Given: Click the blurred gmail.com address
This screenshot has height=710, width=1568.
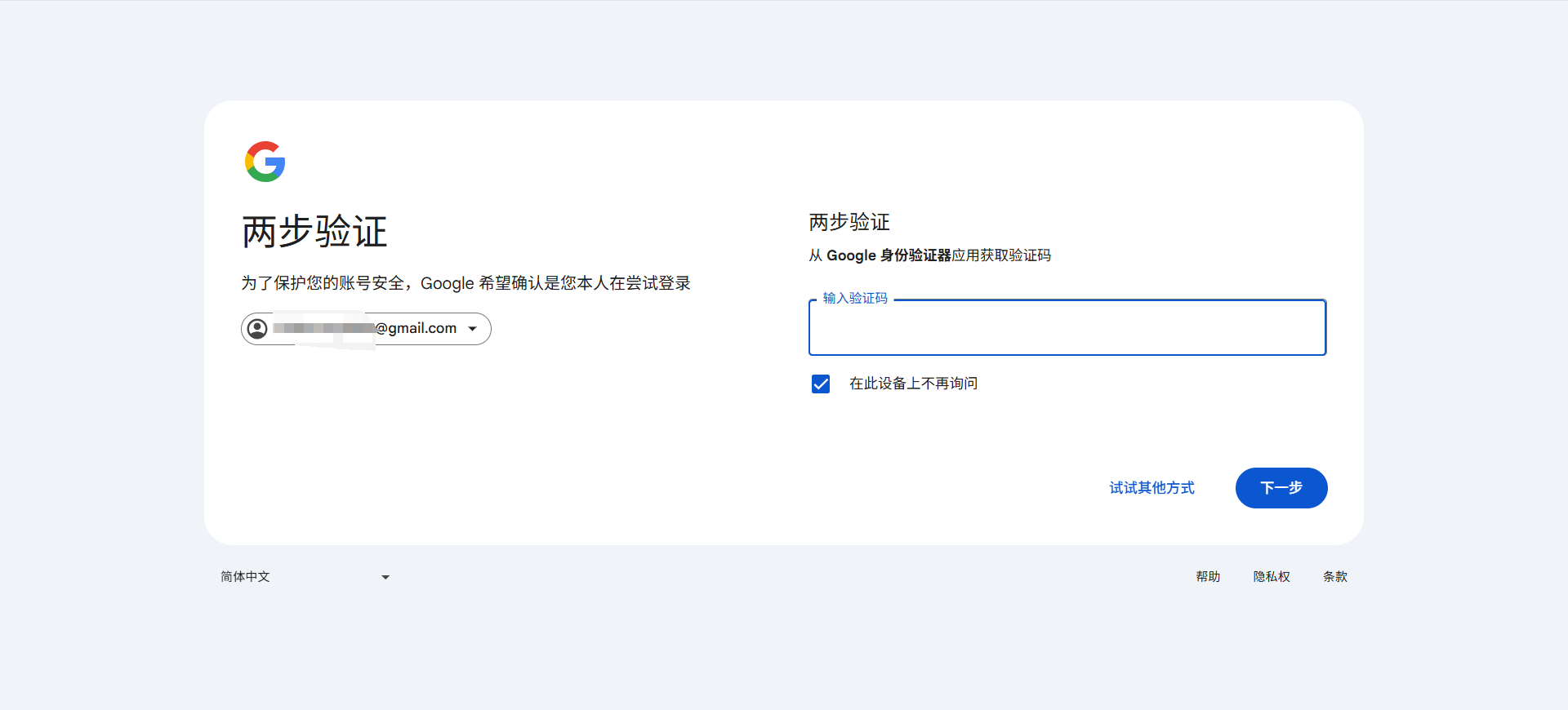Looking at the screenshot, I should point(365,329).
